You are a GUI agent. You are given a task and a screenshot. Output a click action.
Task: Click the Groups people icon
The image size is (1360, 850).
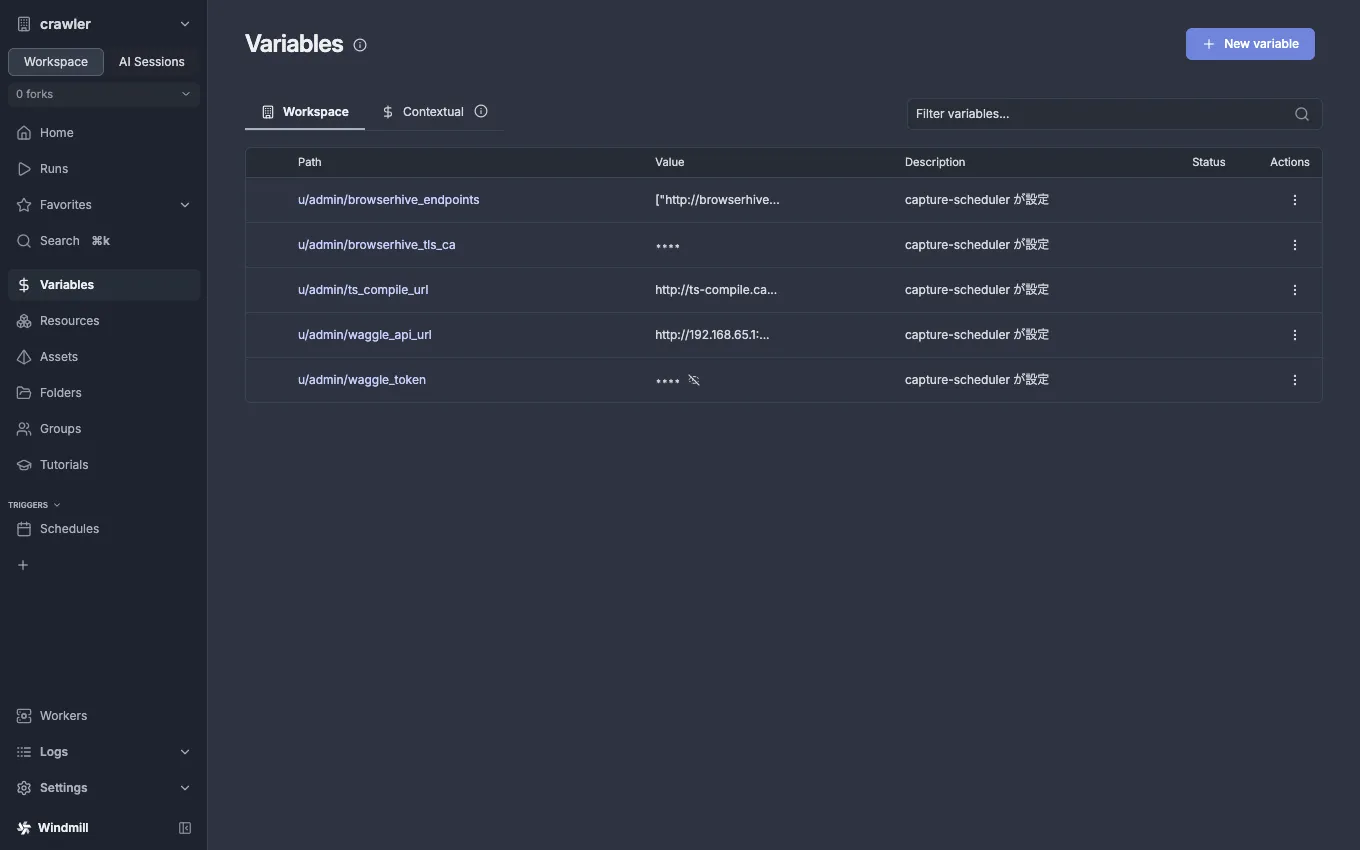24,429
